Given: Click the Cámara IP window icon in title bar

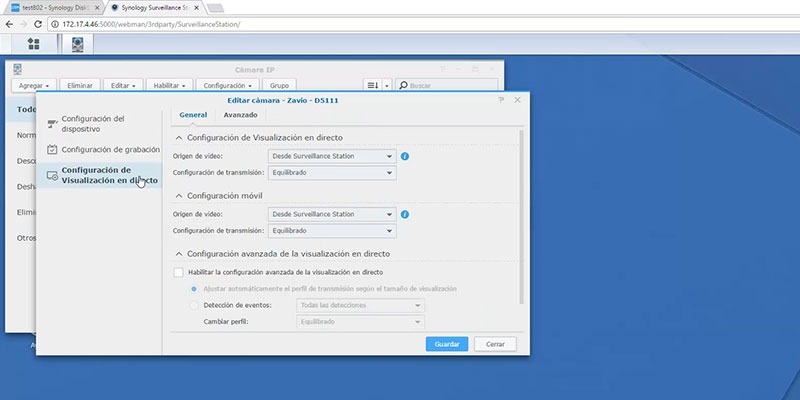Looking at the screenshot, I should pos(17,69).
